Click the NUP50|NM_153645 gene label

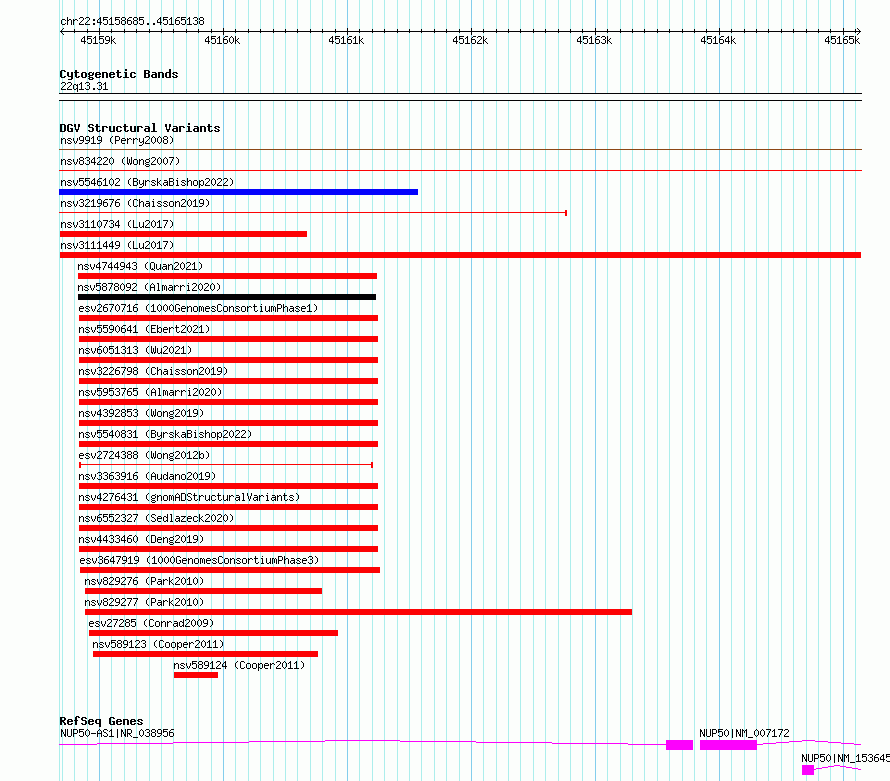pyautogui.click(x=845, y=758)
